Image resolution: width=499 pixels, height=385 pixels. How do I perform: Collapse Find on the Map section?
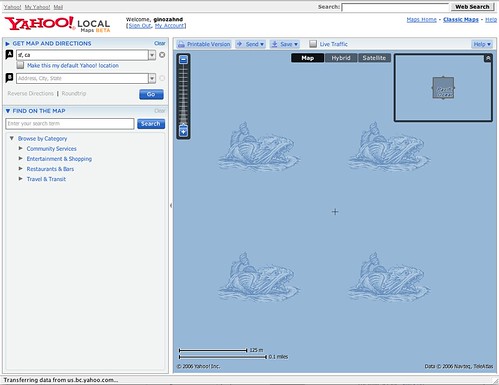pos(8,111)
